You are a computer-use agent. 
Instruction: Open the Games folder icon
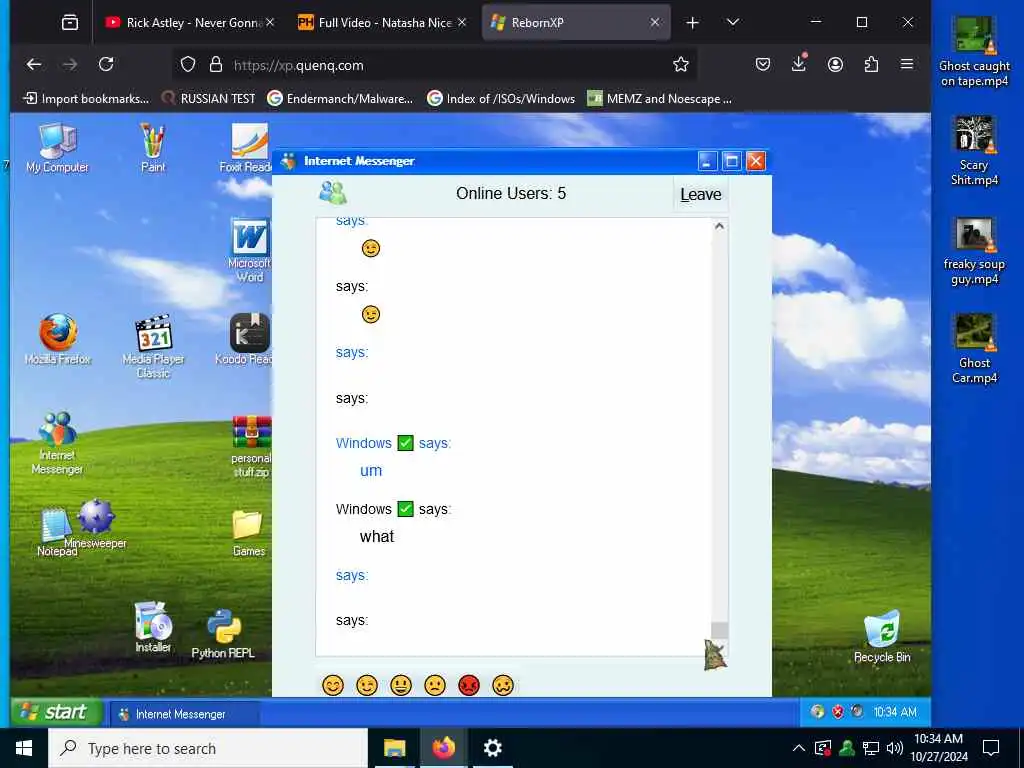point(248,533)
